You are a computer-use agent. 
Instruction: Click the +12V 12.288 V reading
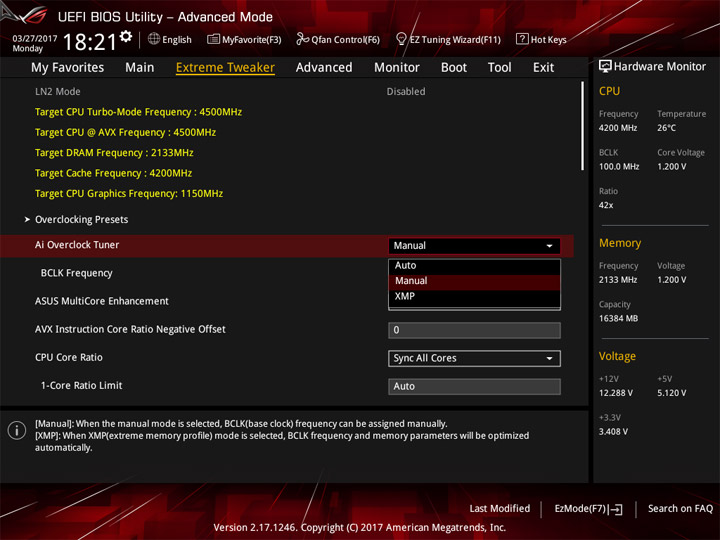coord(615,393)
